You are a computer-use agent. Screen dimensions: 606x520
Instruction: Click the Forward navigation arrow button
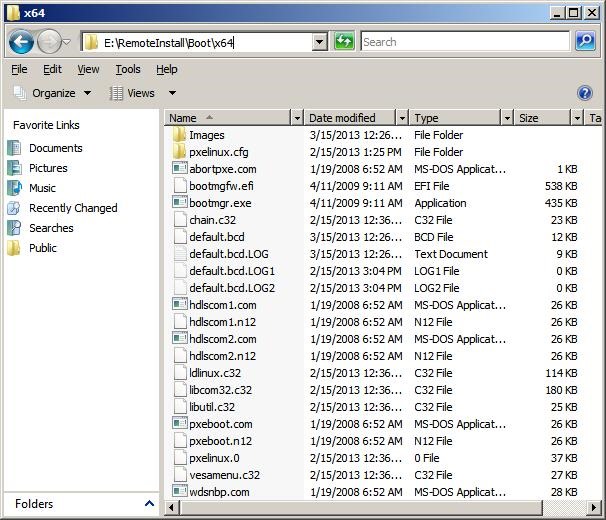coord(49,42)
